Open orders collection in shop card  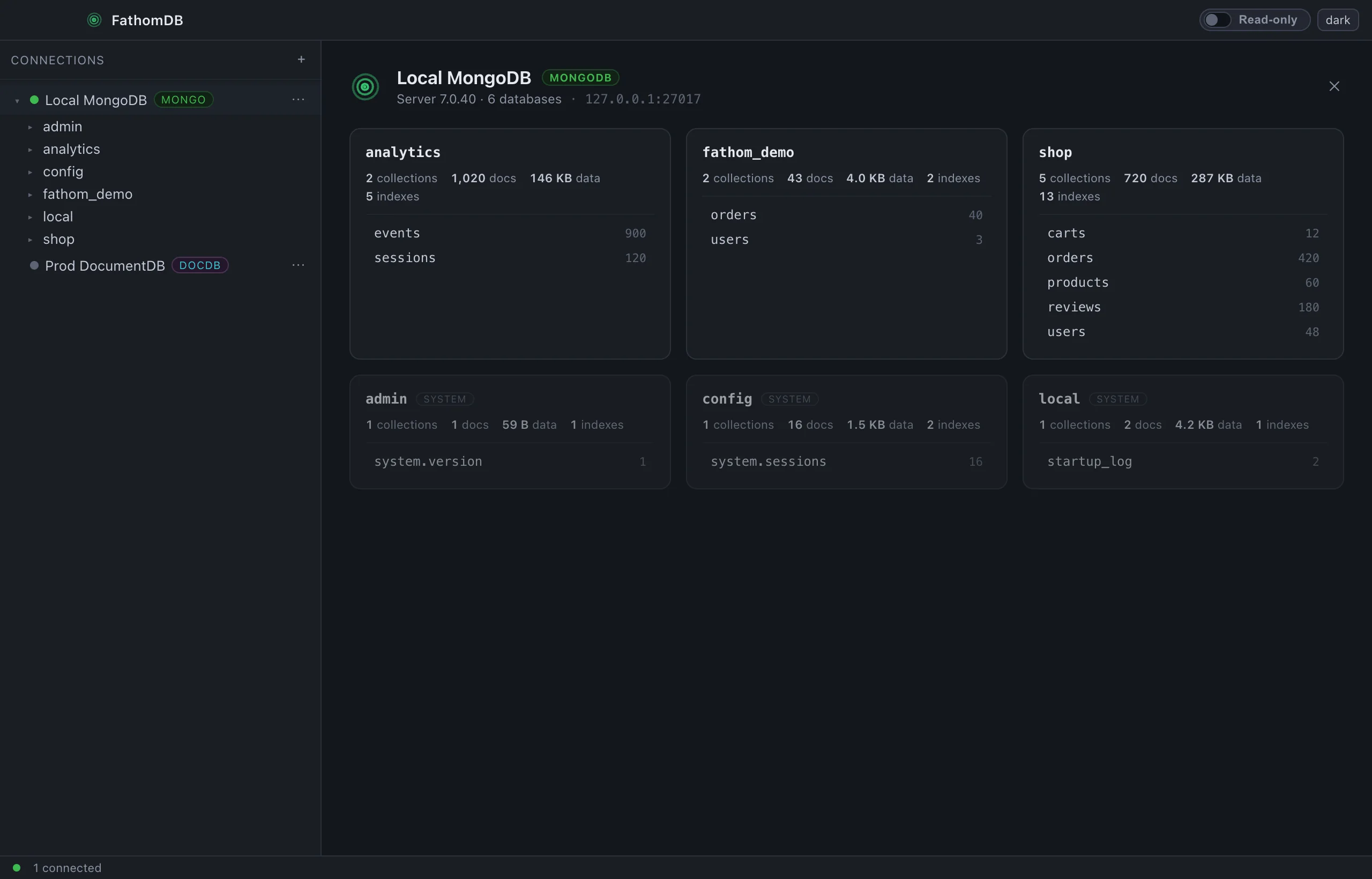(1182, 258)
